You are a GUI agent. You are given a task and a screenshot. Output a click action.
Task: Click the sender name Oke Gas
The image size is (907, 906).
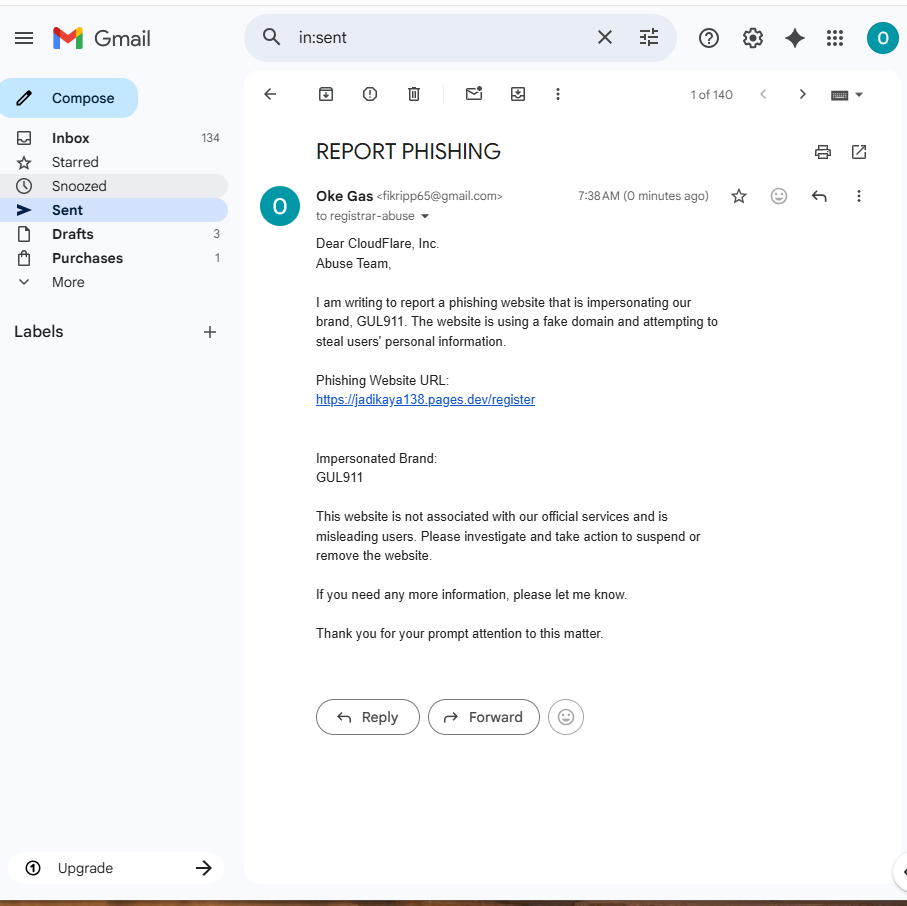coord(344,196)
